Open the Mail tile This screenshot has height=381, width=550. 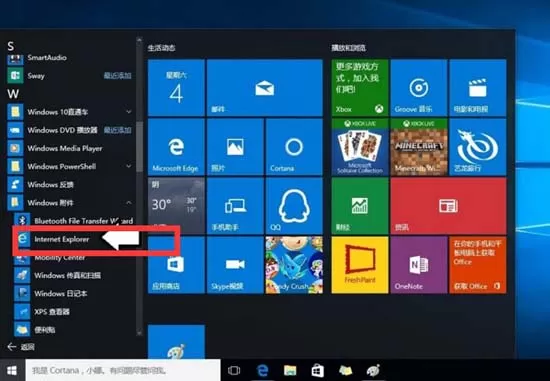(264, 88)
